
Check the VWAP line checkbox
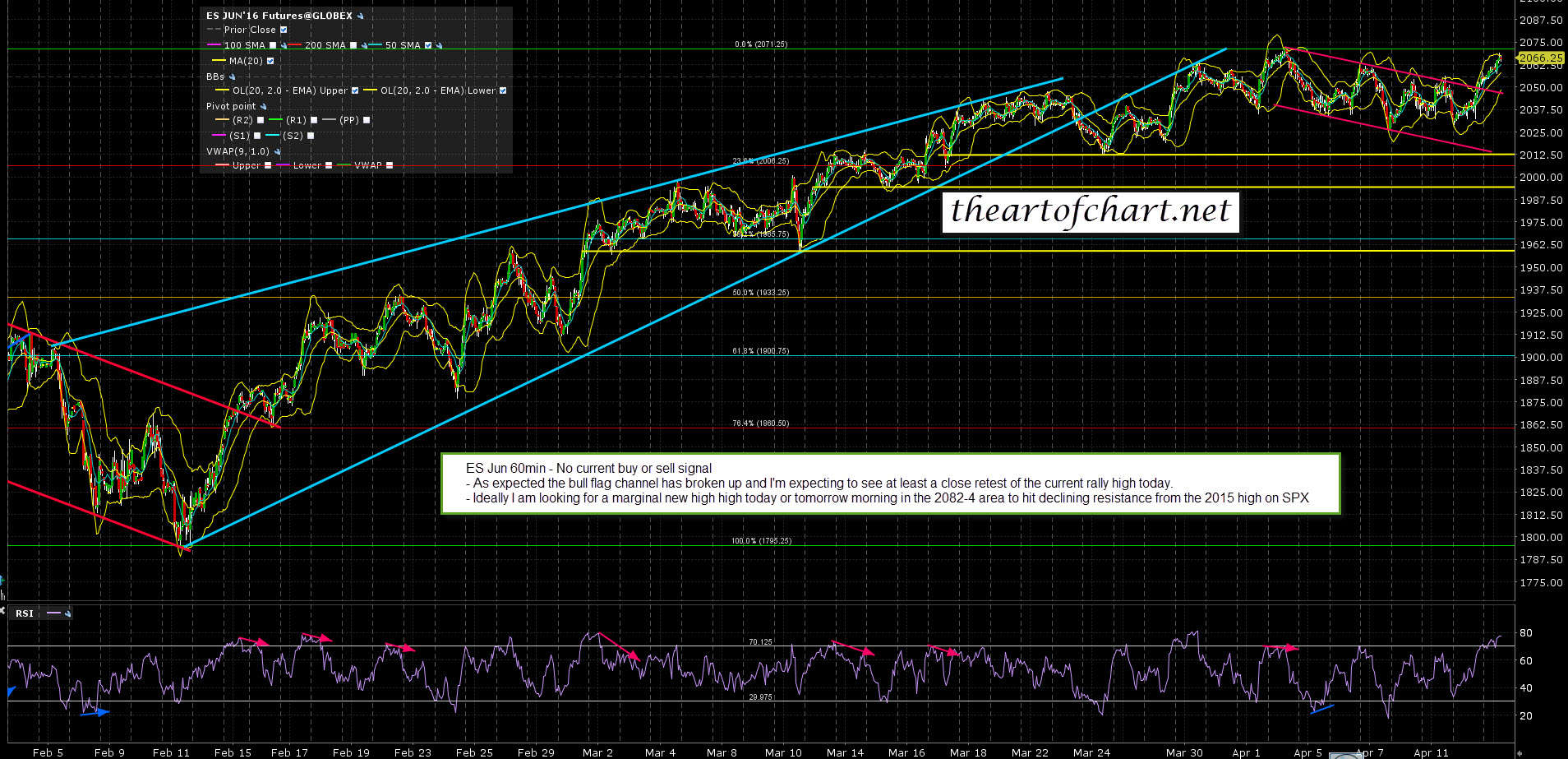click(390, 165)
